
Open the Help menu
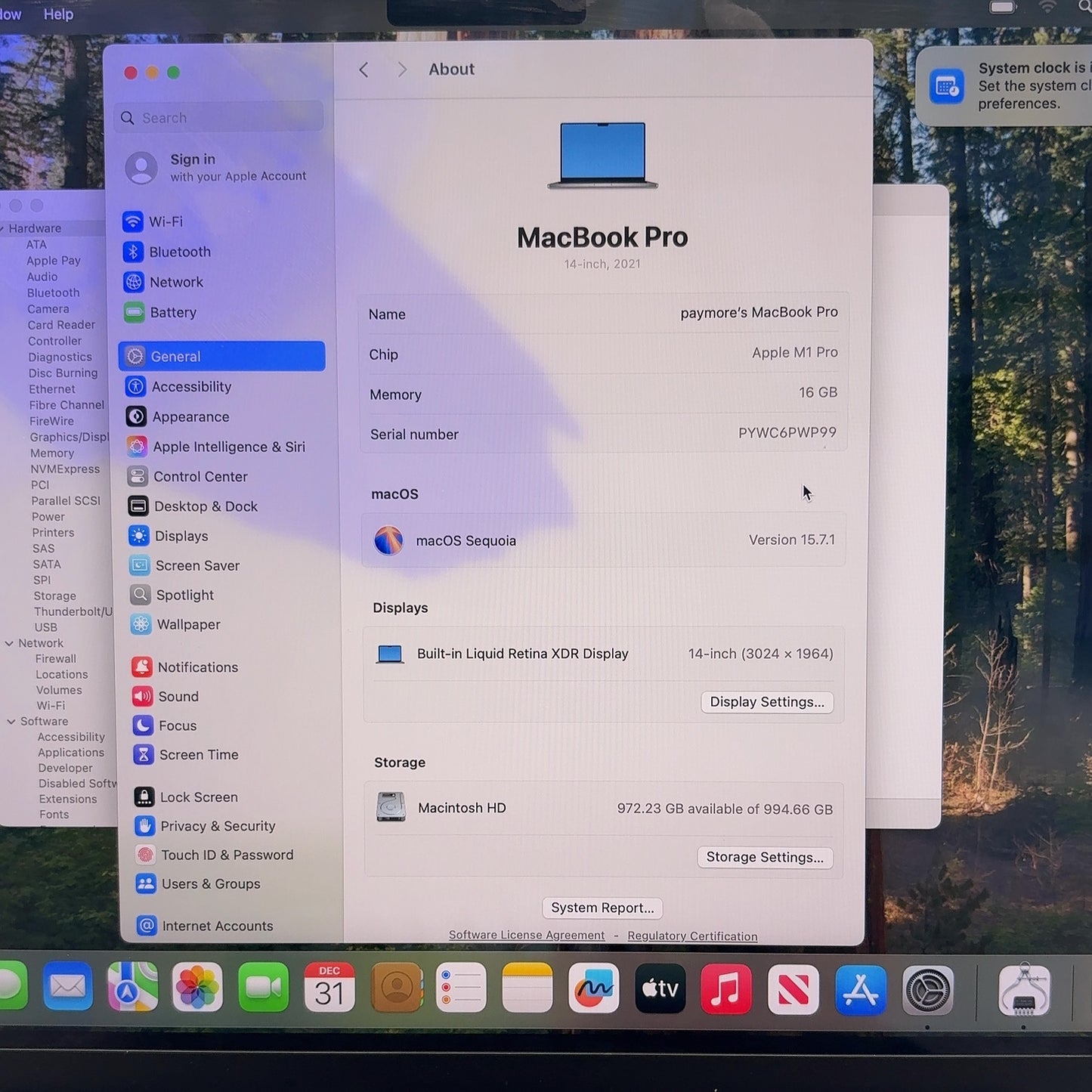[x=58, y=14]
